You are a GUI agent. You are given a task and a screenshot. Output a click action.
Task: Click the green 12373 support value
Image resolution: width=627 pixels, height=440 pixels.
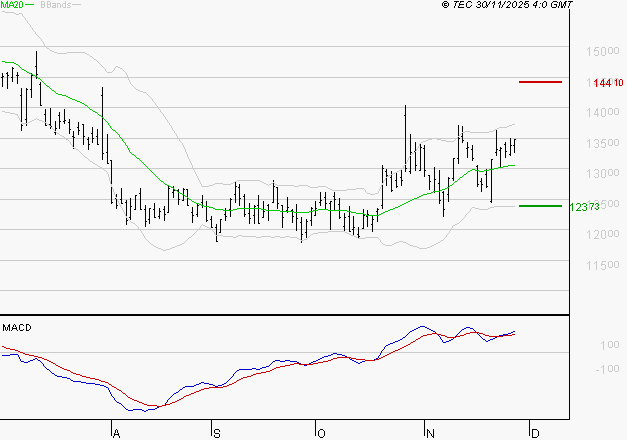[x=585, y=207]
